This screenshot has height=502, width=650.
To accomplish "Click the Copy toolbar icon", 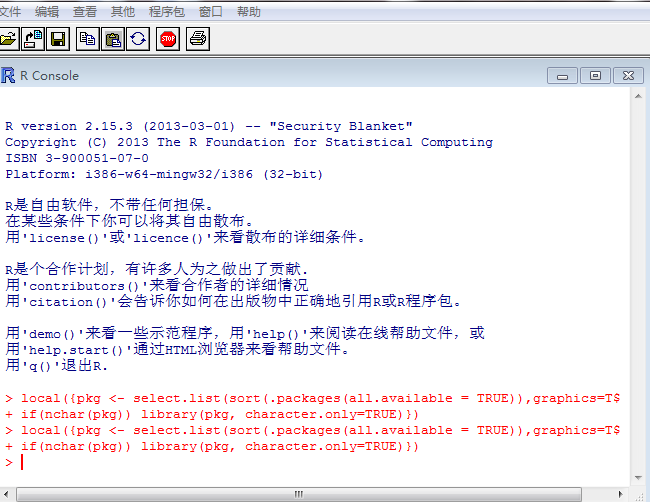I will 87,39.
